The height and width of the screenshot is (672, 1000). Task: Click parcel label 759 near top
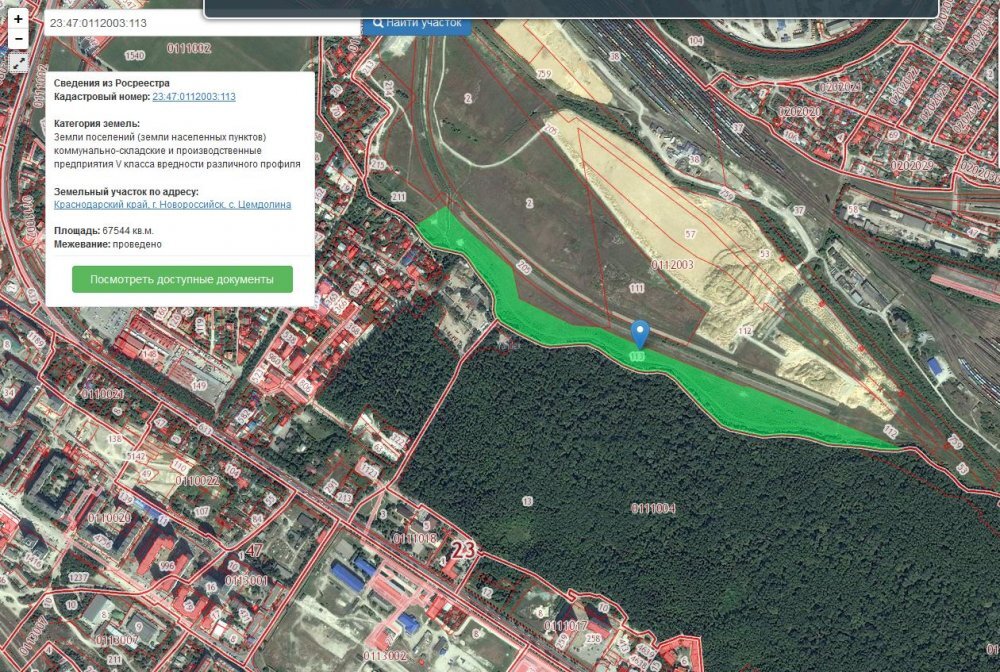click(x=543, y=74)
